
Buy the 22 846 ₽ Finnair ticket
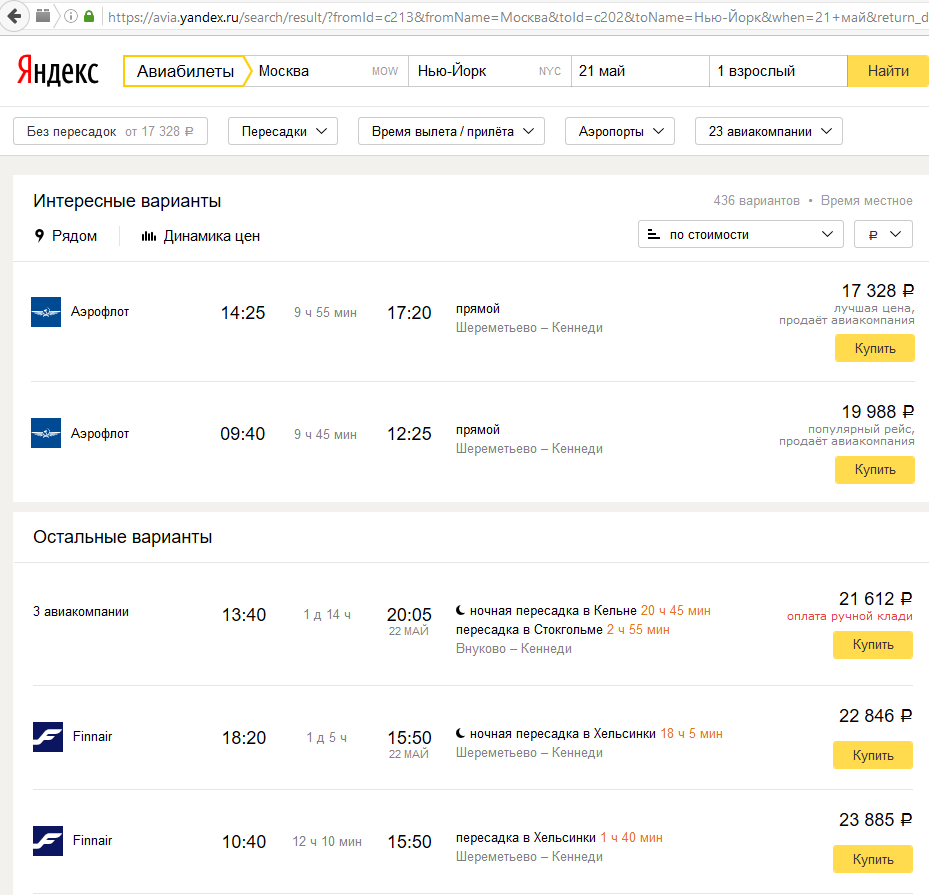point(873,755)
